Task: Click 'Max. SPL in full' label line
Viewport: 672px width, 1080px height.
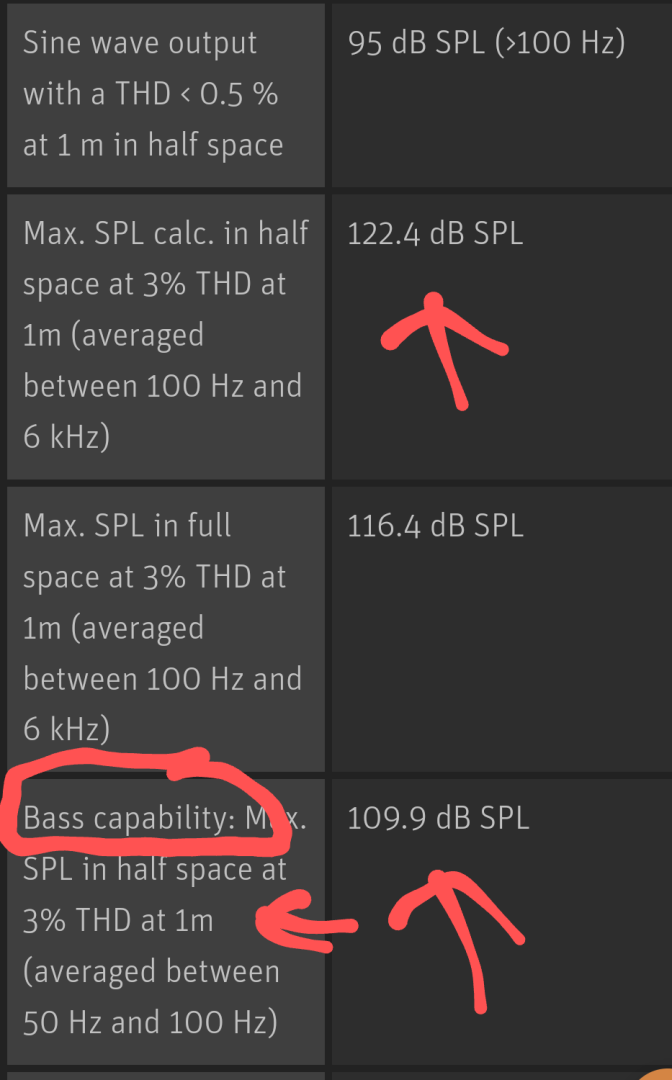Action: [127, 526]
